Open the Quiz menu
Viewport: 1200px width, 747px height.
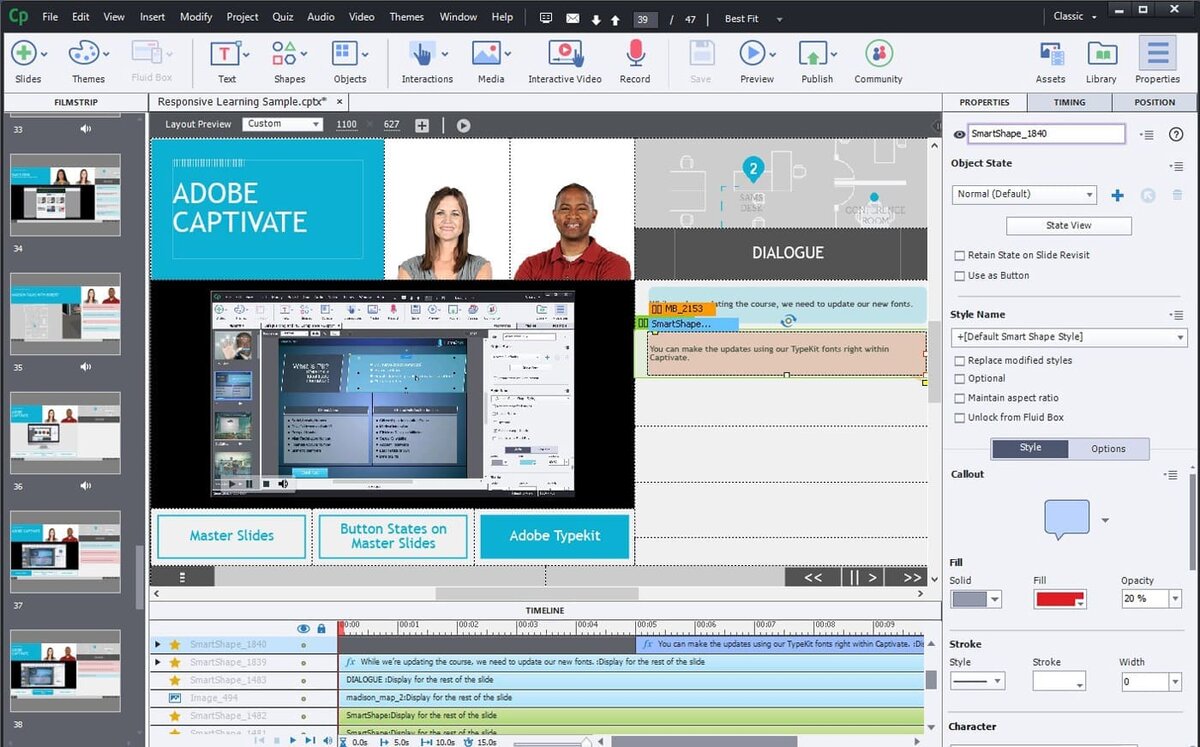click(x=283, y=17)
